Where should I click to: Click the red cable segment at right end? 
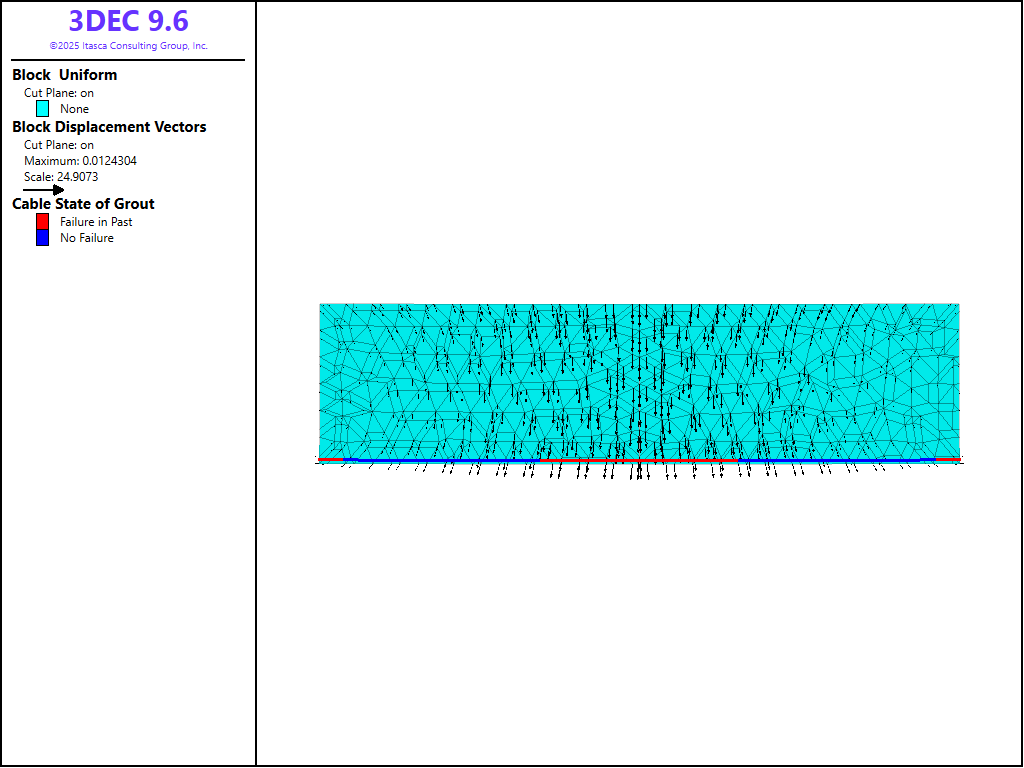click(948, 460)
